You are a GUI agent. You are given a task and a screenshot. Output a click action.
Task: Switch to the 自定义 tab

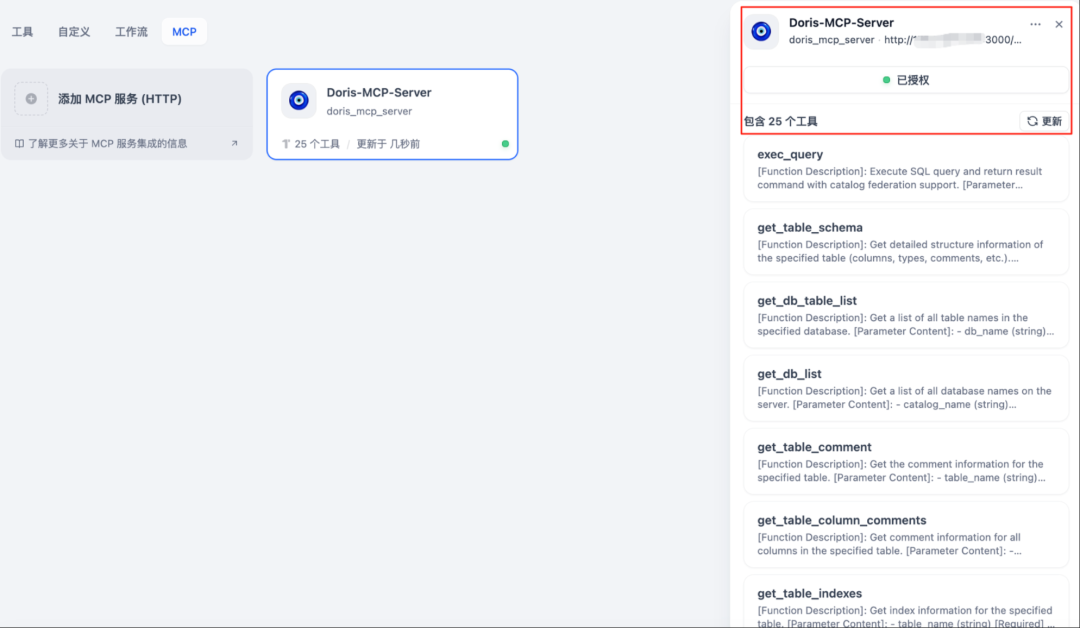(74, 32)
